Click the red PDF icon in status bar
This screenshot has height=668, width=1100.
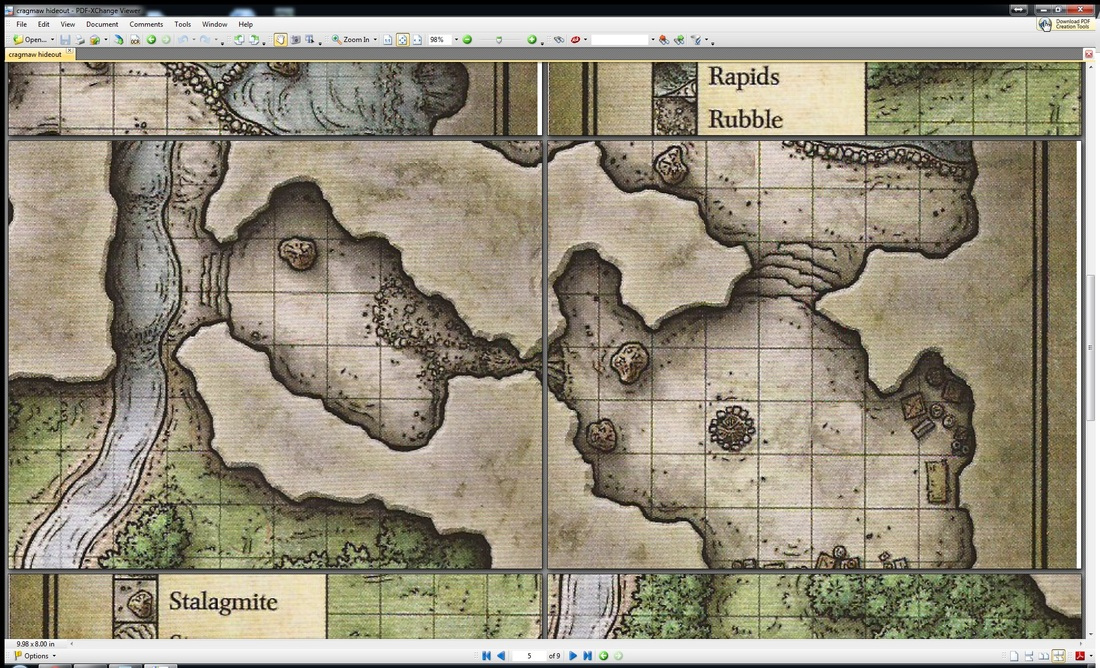[1080, 656]
